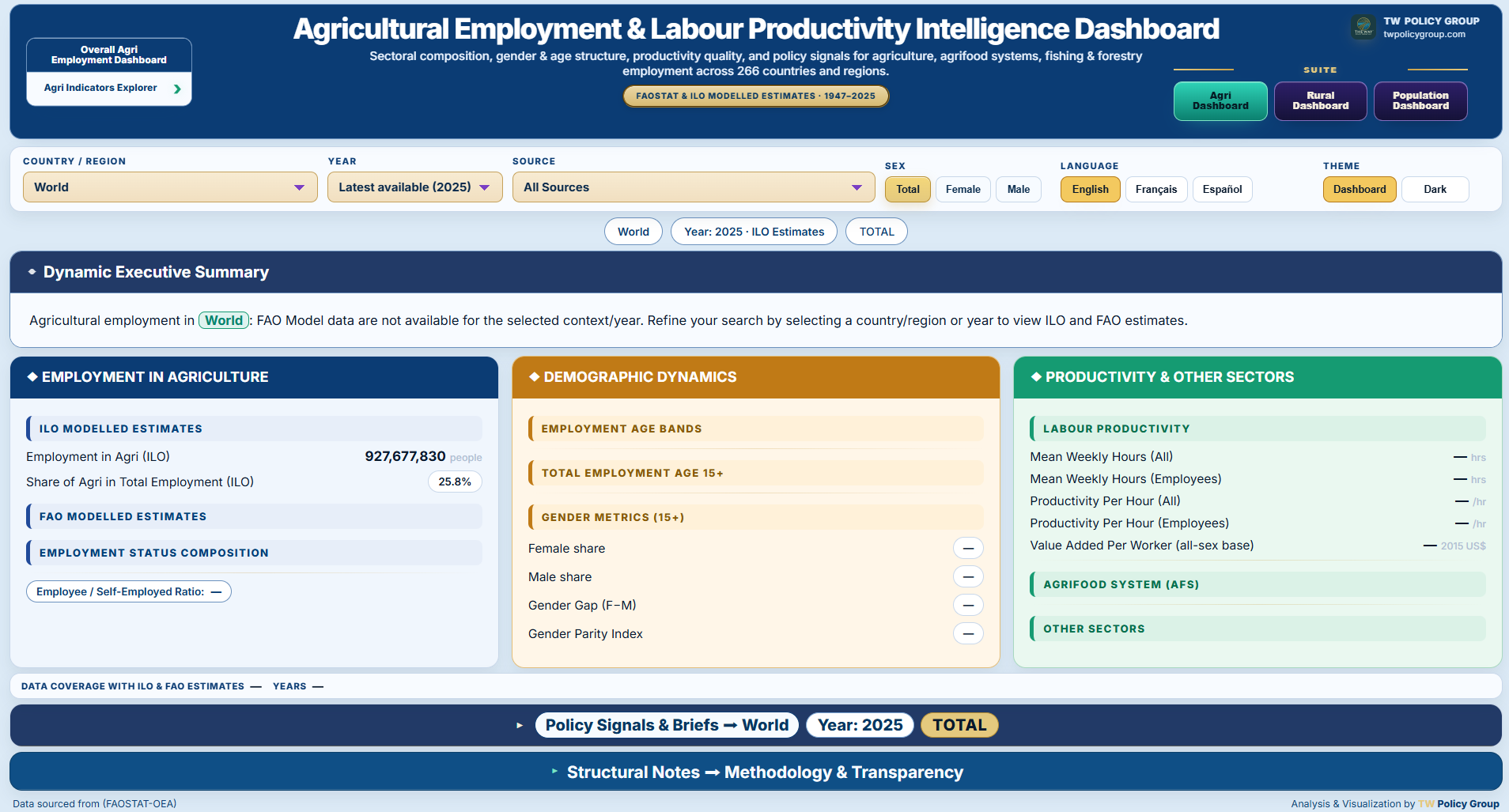Click the green World tag in summary
Viewport: 1509px width, 812px height.
pyautogui.click(x=224, y=320)
